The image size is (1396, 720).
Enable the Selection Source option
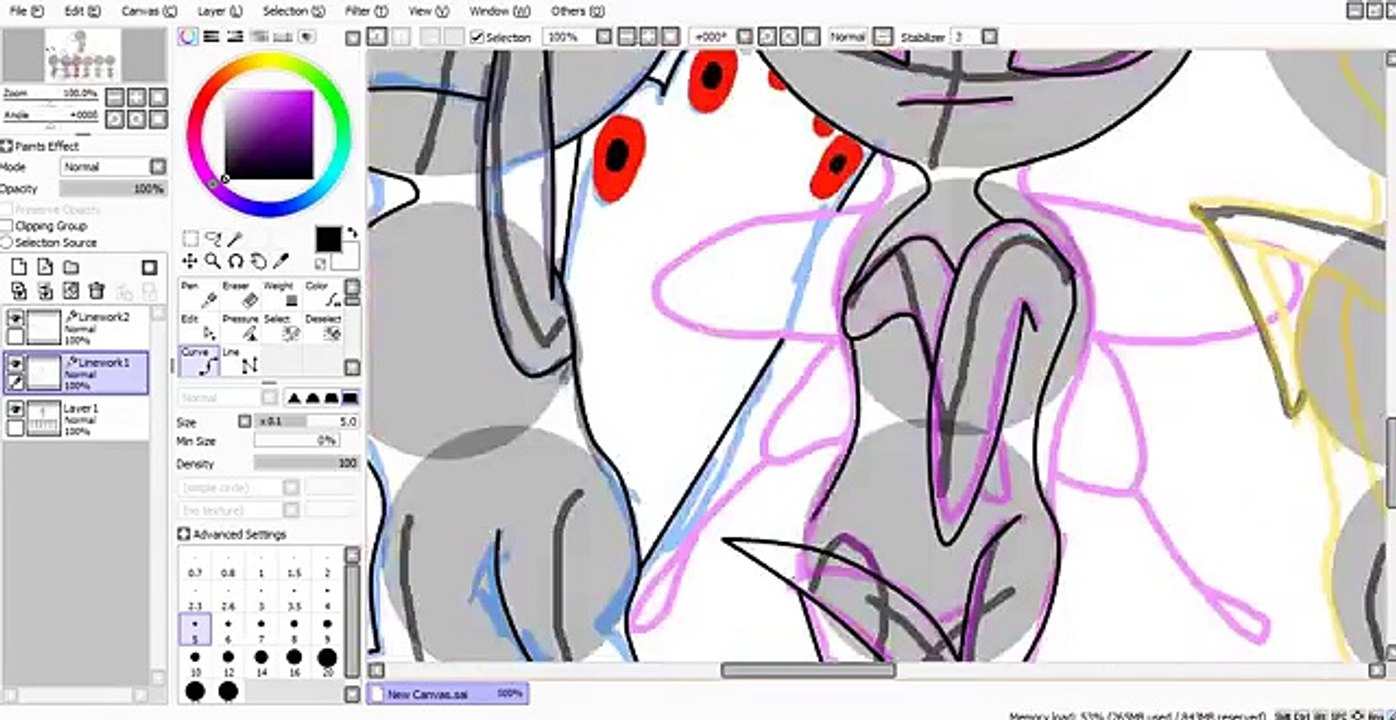coord(7,243)
